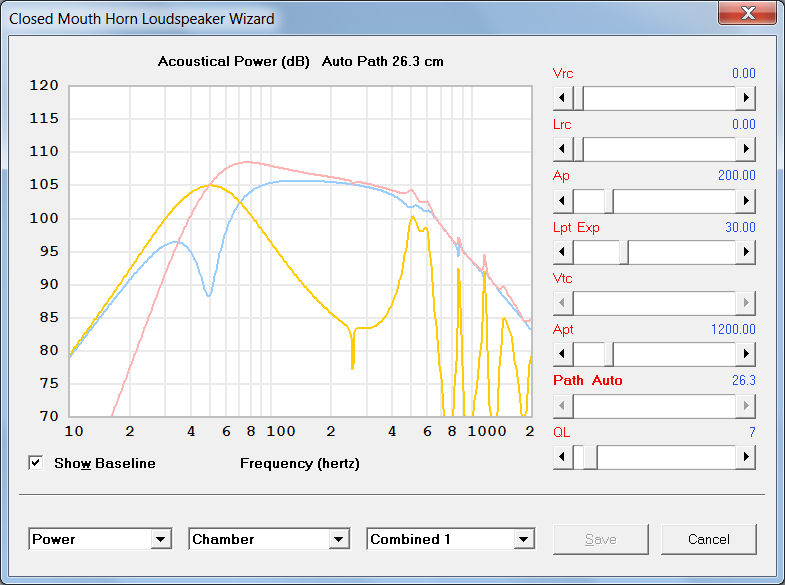Decrease QL with its left arrow
785x585 pixels.
pos(563,456)
